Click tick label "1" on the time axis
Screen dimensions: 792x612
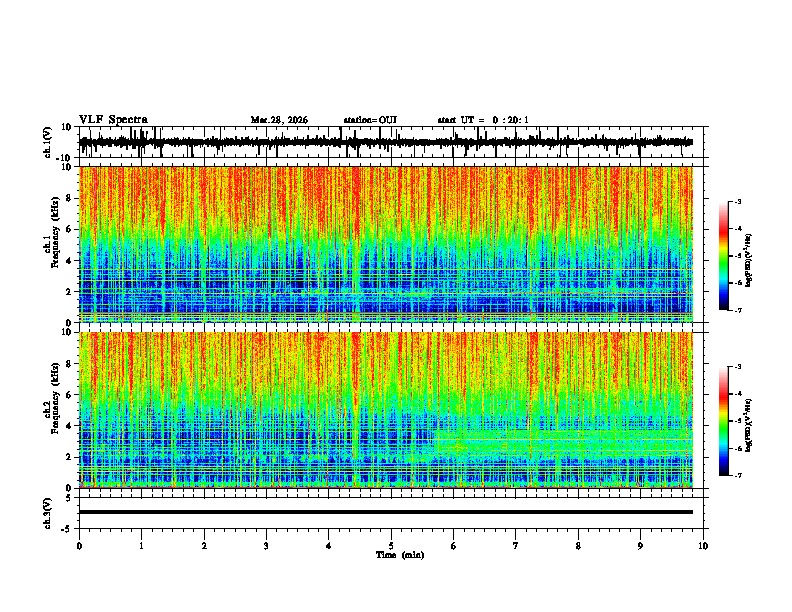141,546
